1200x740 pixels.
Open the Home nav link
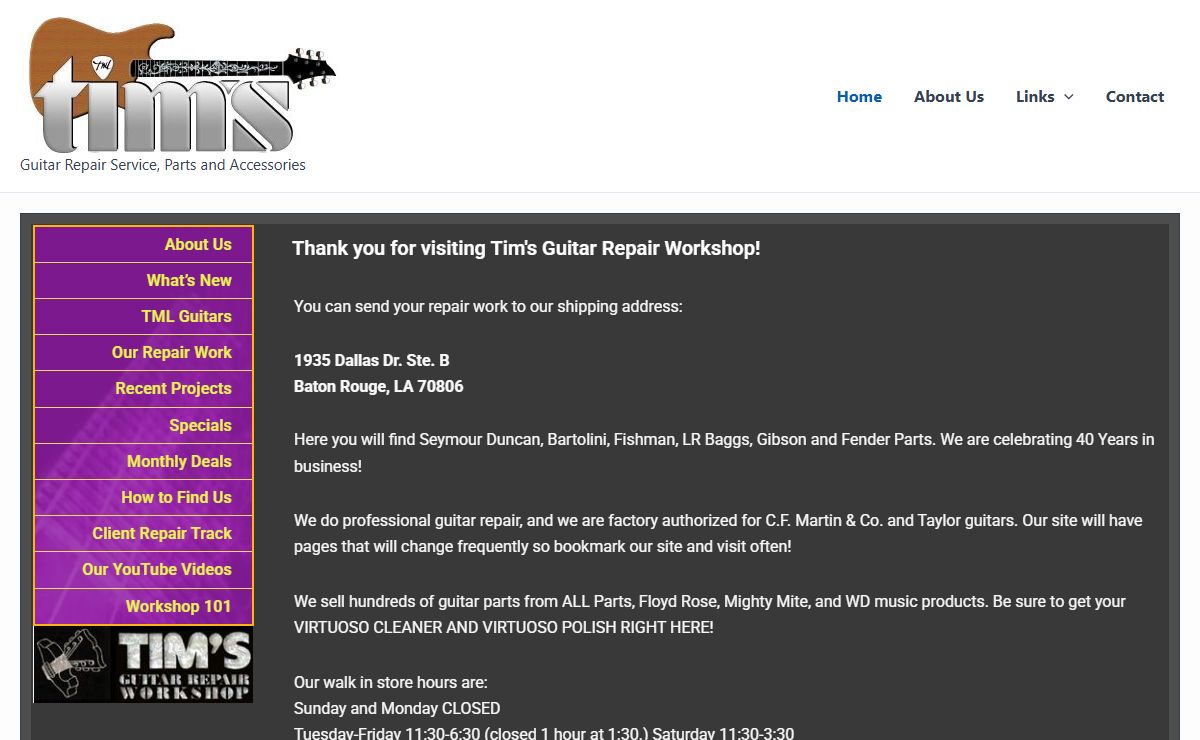859,97
